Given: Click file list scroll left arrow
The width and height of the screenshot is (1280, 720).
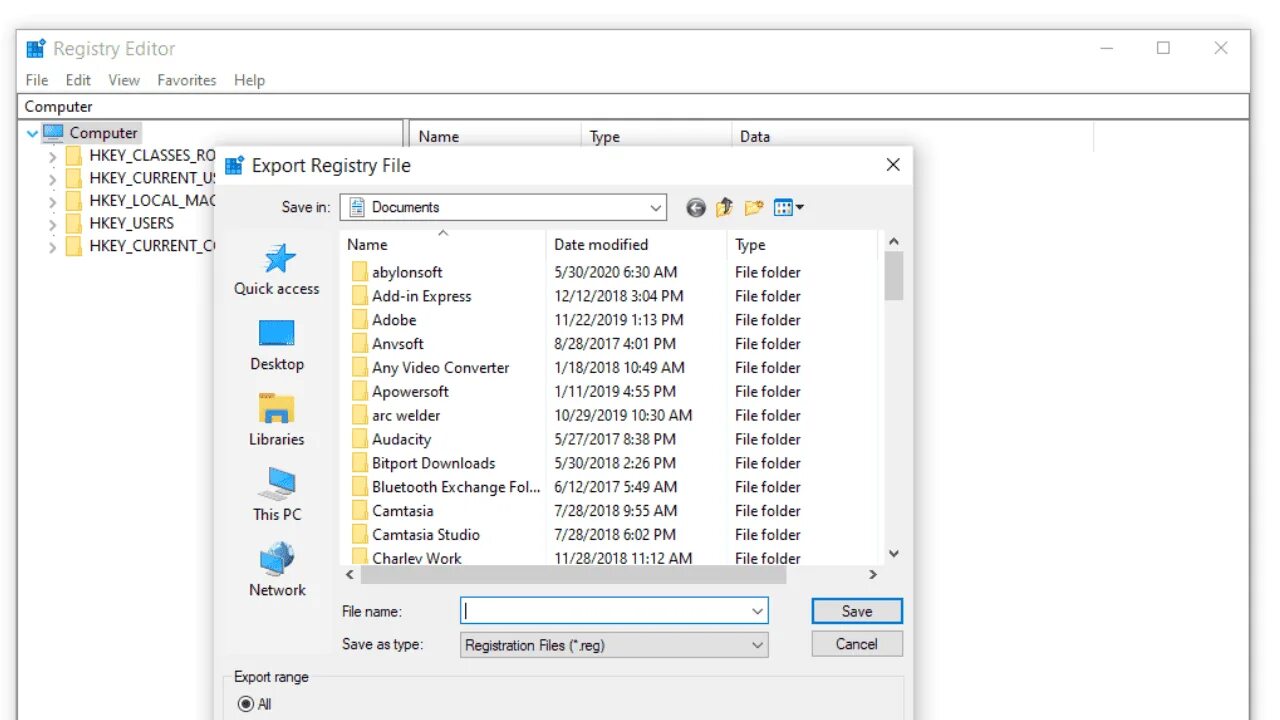Looking at the screenshot, I should (x=350, y=575).
